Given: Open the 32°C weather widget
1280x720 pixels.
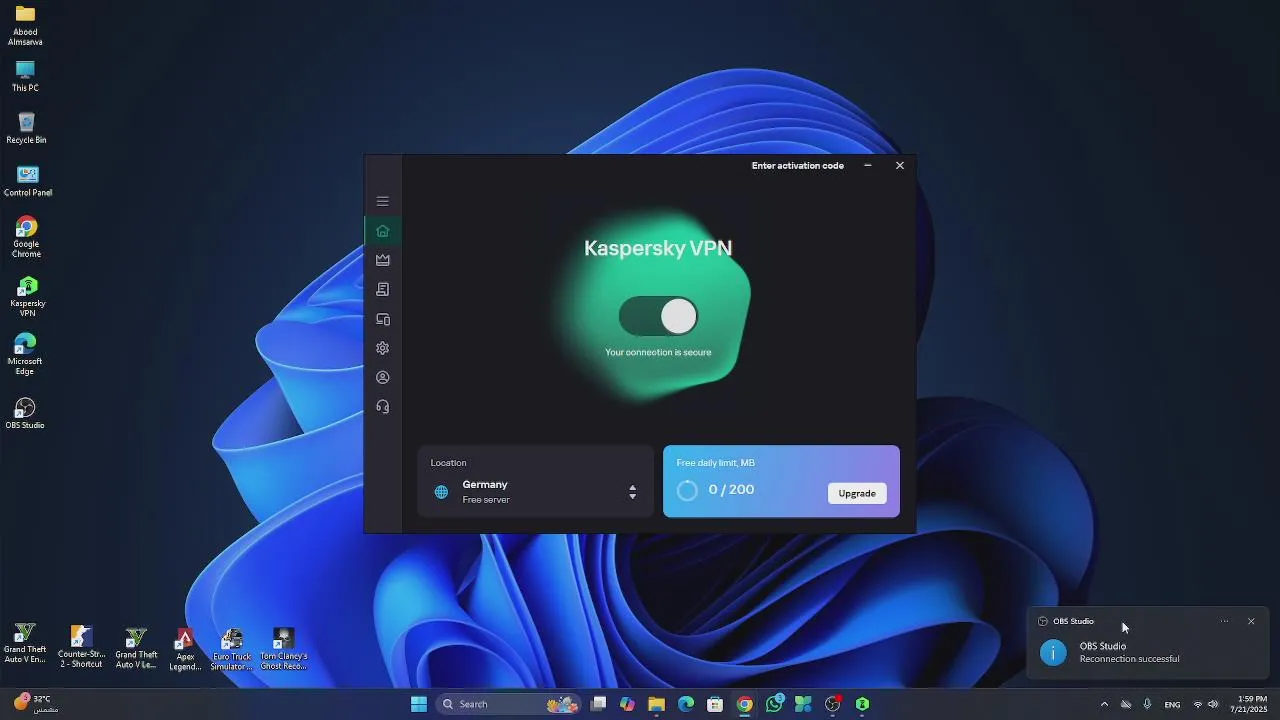Looking at the screenshot, I should click(x=37, y=704).
